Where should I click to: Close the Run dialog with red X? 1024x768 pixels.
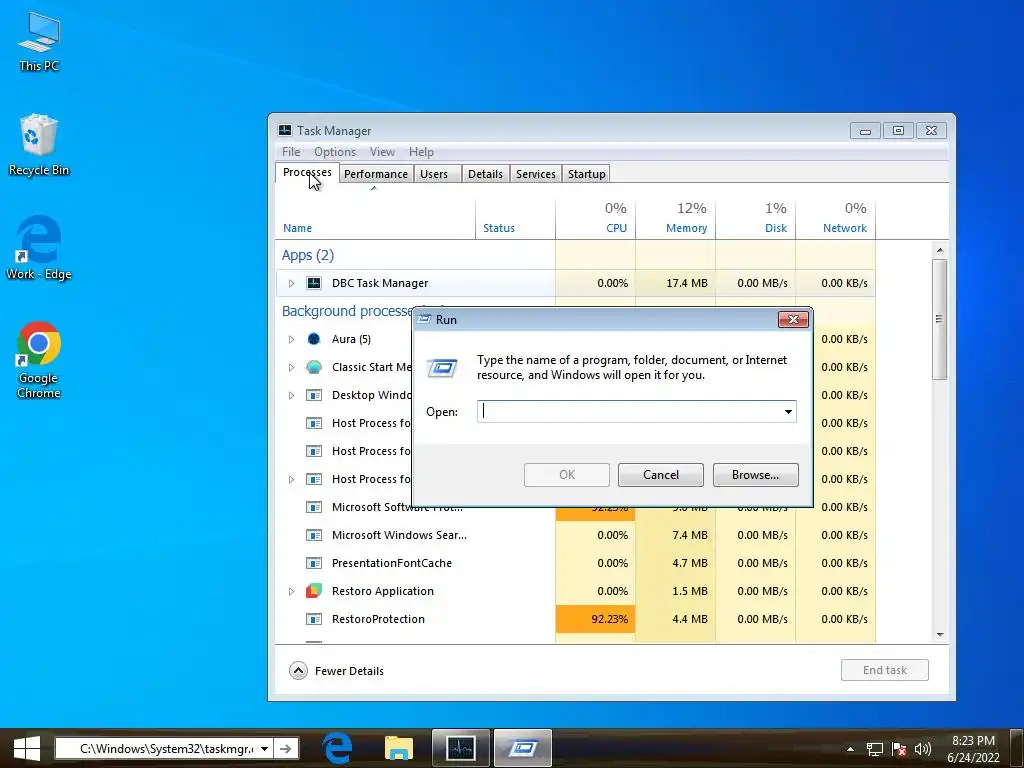click(x=793, y=319)
